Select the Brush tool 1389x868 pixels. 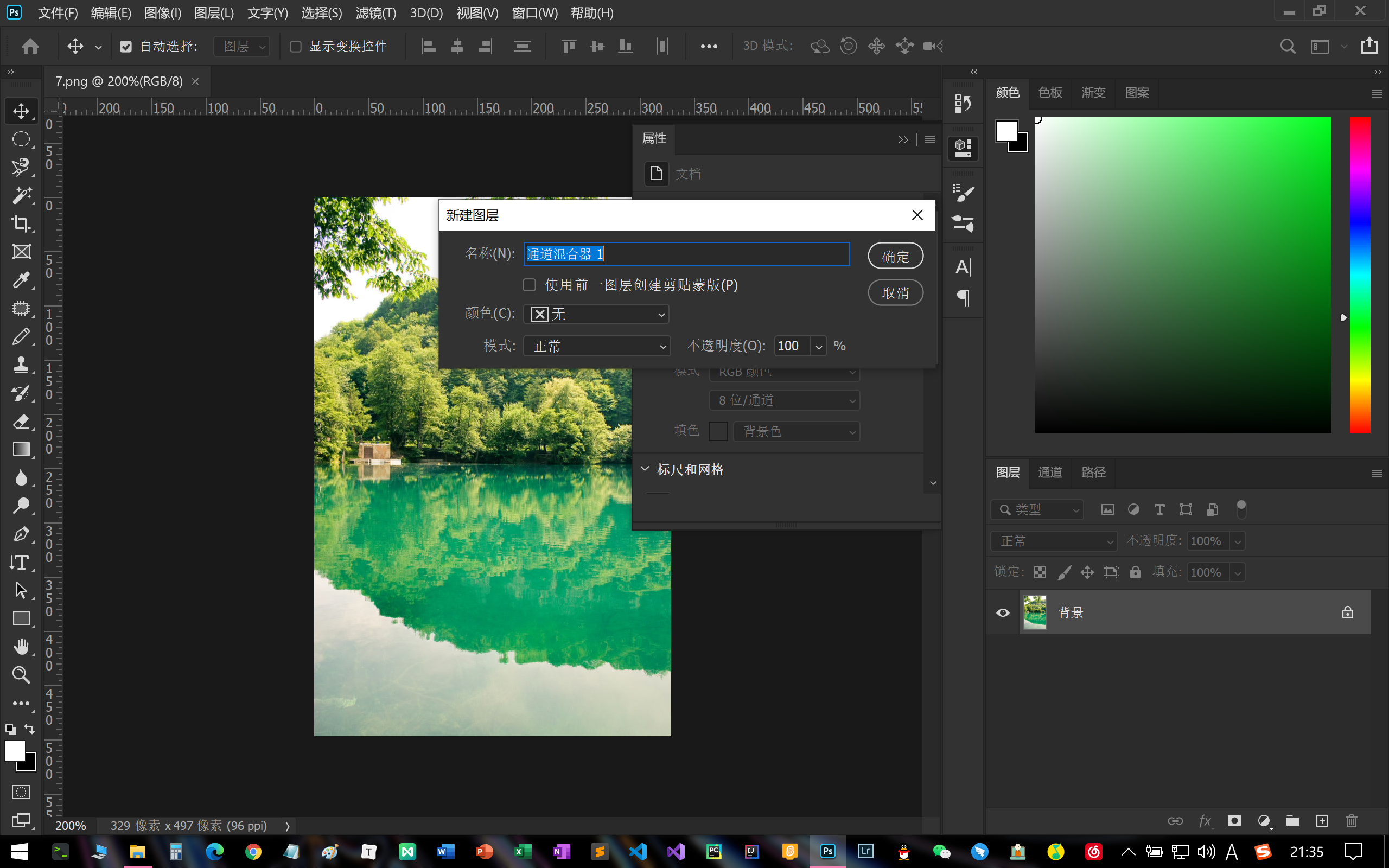point(21,336)
